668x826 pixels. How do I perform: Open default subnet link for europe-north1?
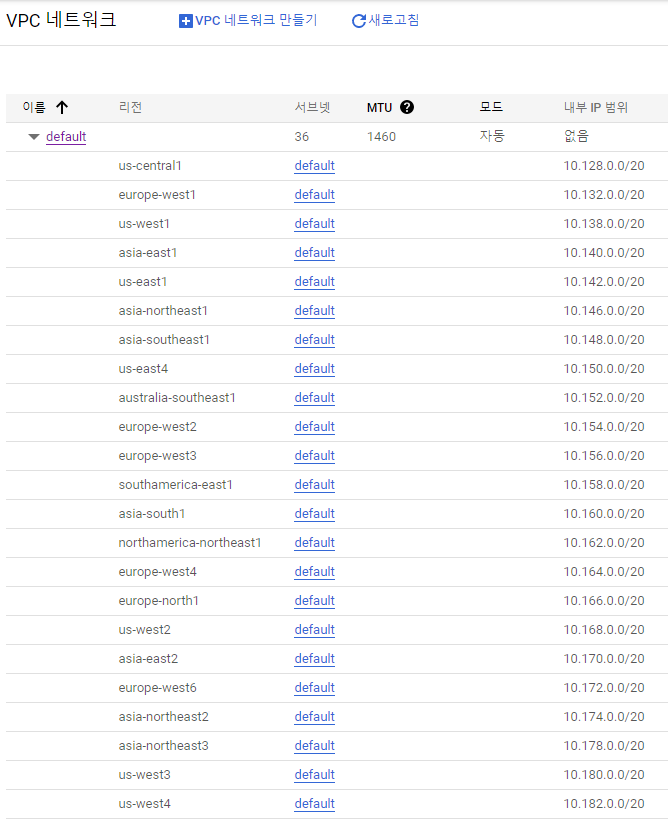315,600
